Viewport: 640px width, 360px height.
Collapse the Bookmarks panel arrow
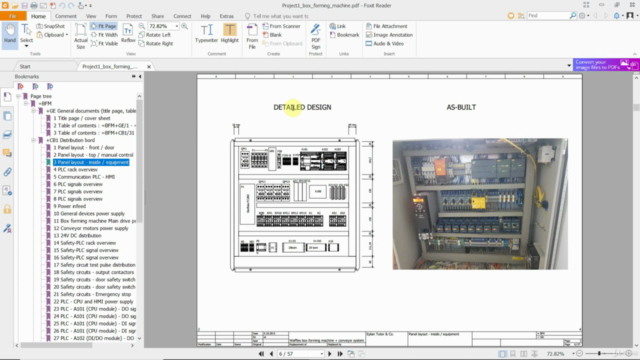point(140,76)
